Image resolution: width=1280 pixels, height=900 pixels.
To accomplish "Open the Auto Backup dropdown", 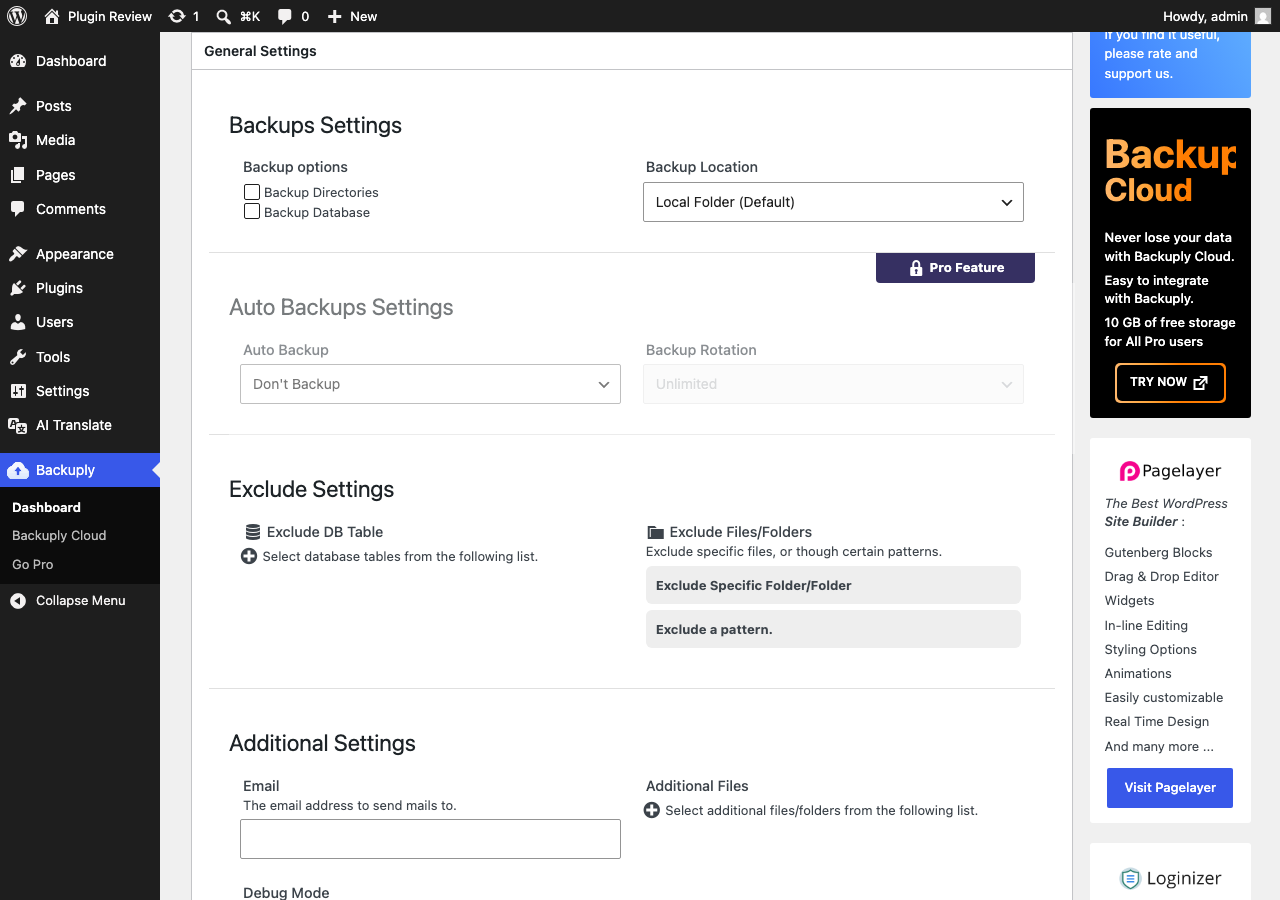I will pos(430,384).
